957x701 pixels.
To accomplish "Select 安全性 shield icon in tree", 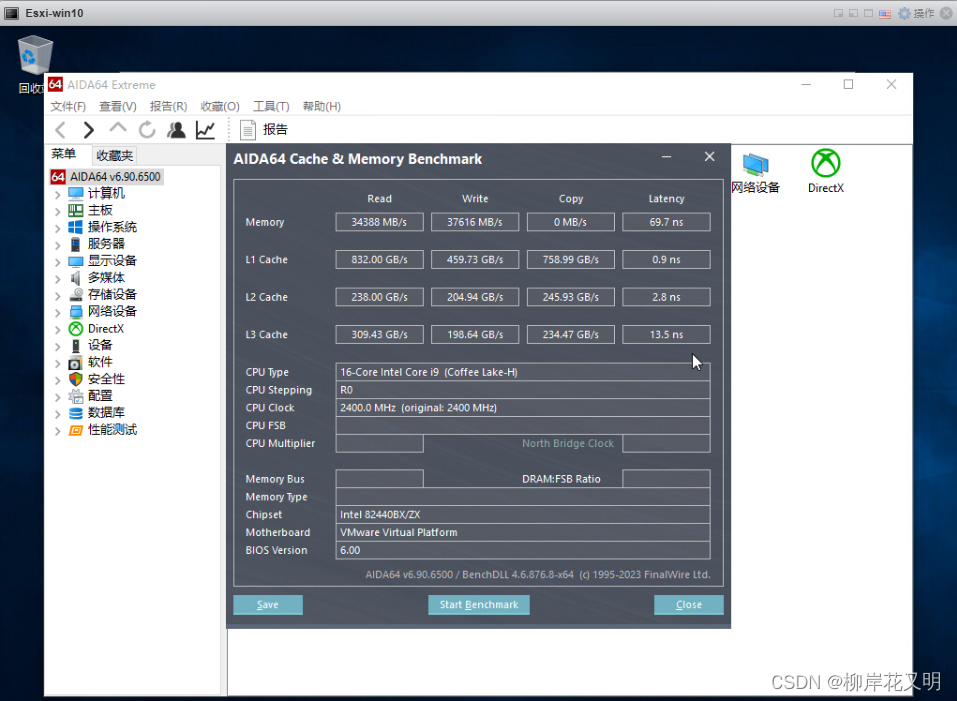I will pos(76,379).
